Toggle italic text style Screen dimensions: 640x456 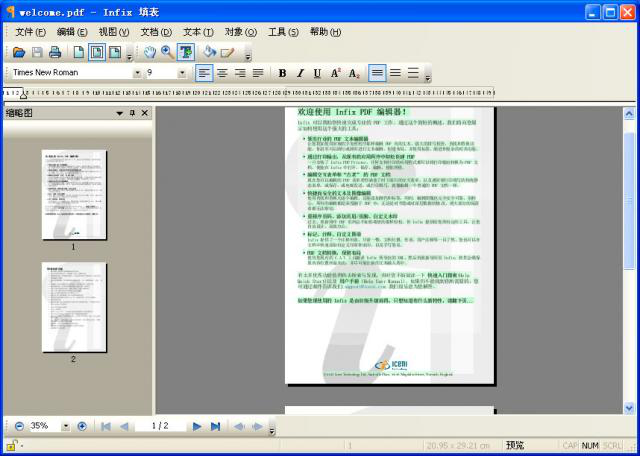pos(300,73)
